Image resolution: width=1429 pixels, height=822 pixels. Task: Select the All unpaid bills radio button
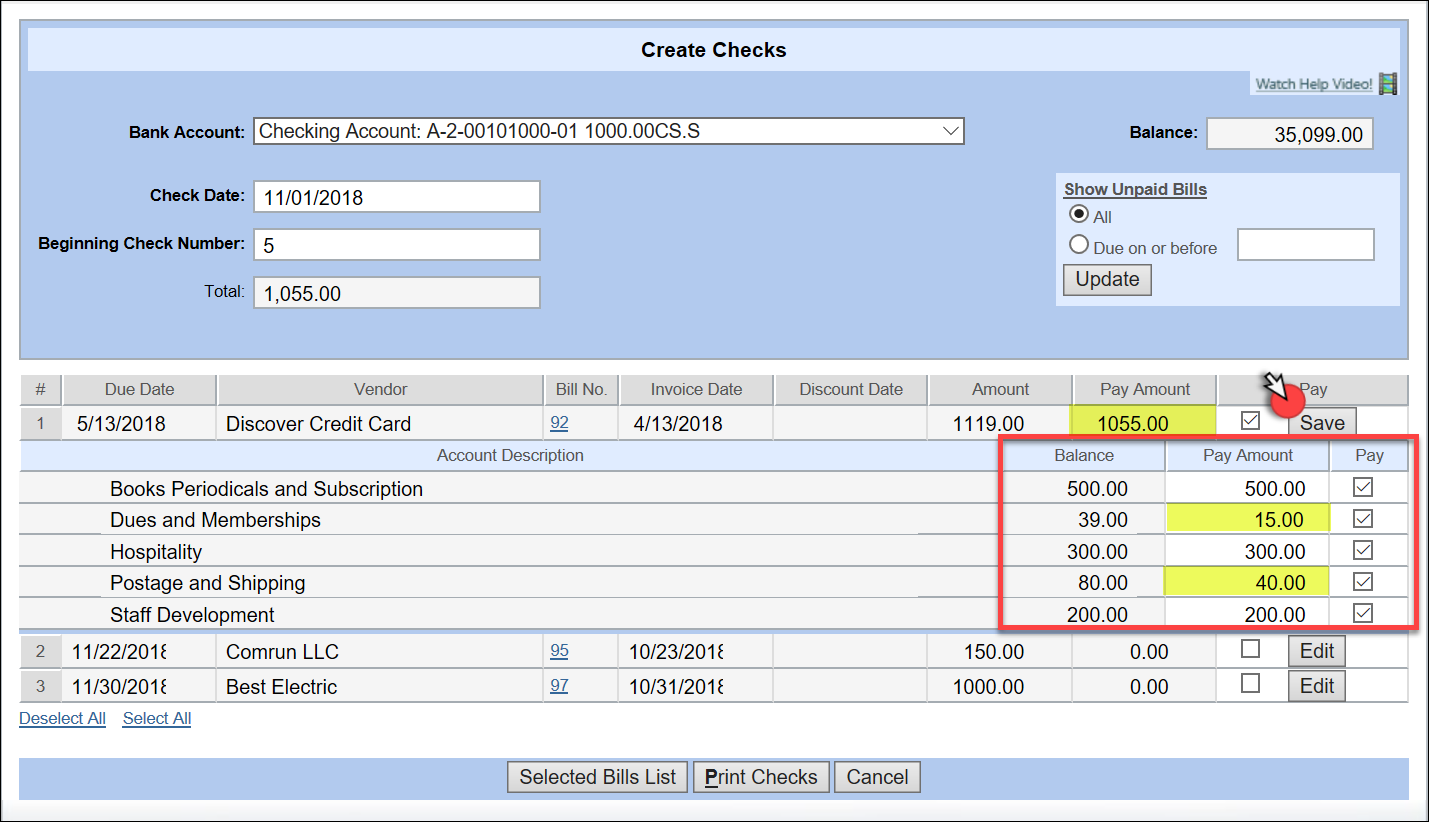click(1079, 214)
